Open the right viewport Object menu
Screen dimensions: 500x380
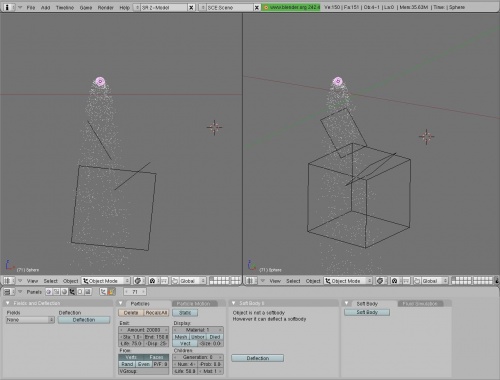(x=313, y=281)
